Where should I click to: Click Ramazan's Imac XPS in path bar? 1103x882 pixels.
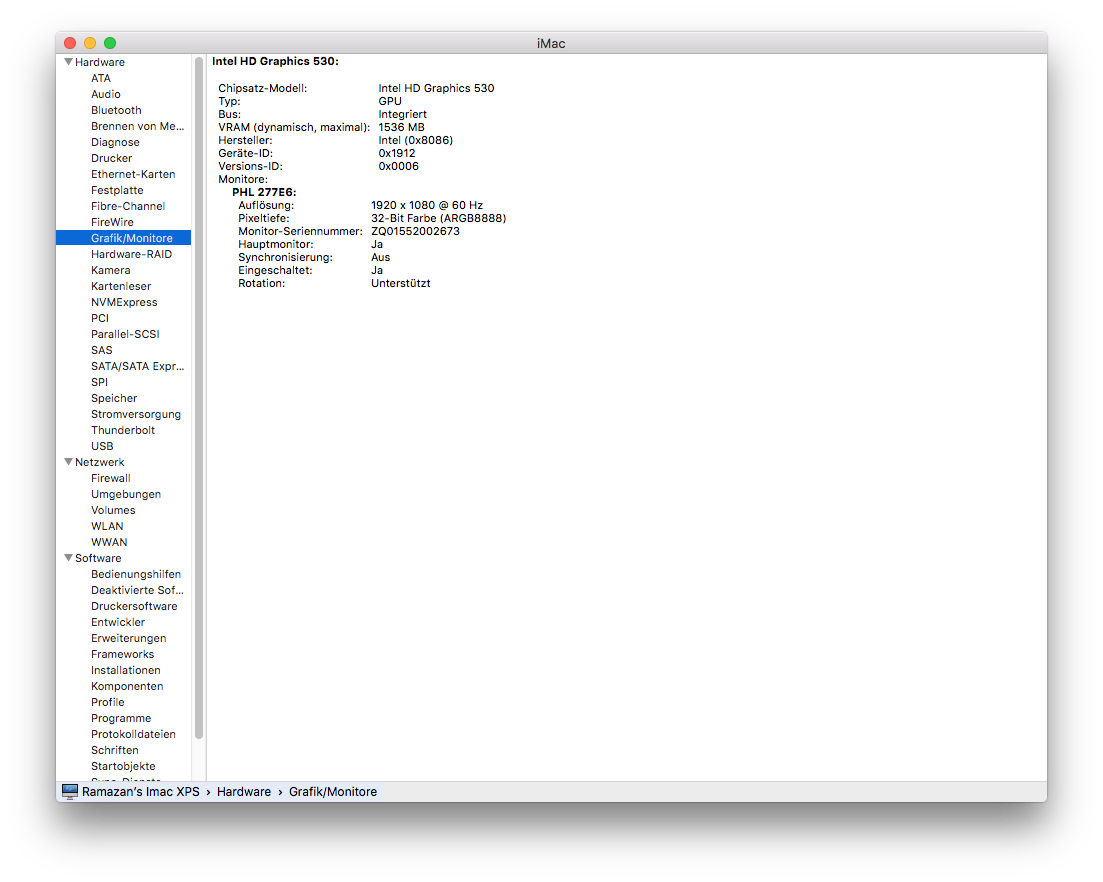coord(141,791)
